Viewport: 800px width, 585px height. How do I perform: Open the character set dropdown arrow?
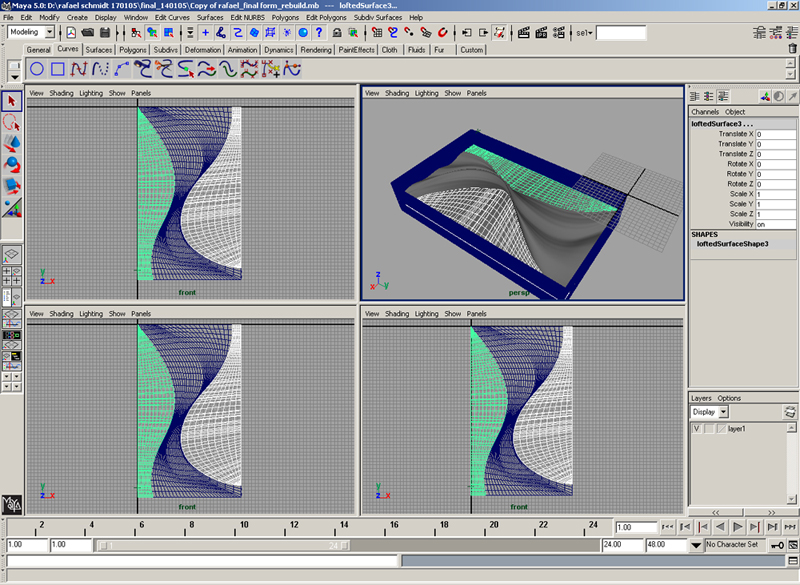pyautogui.click(x=696, y=545)
